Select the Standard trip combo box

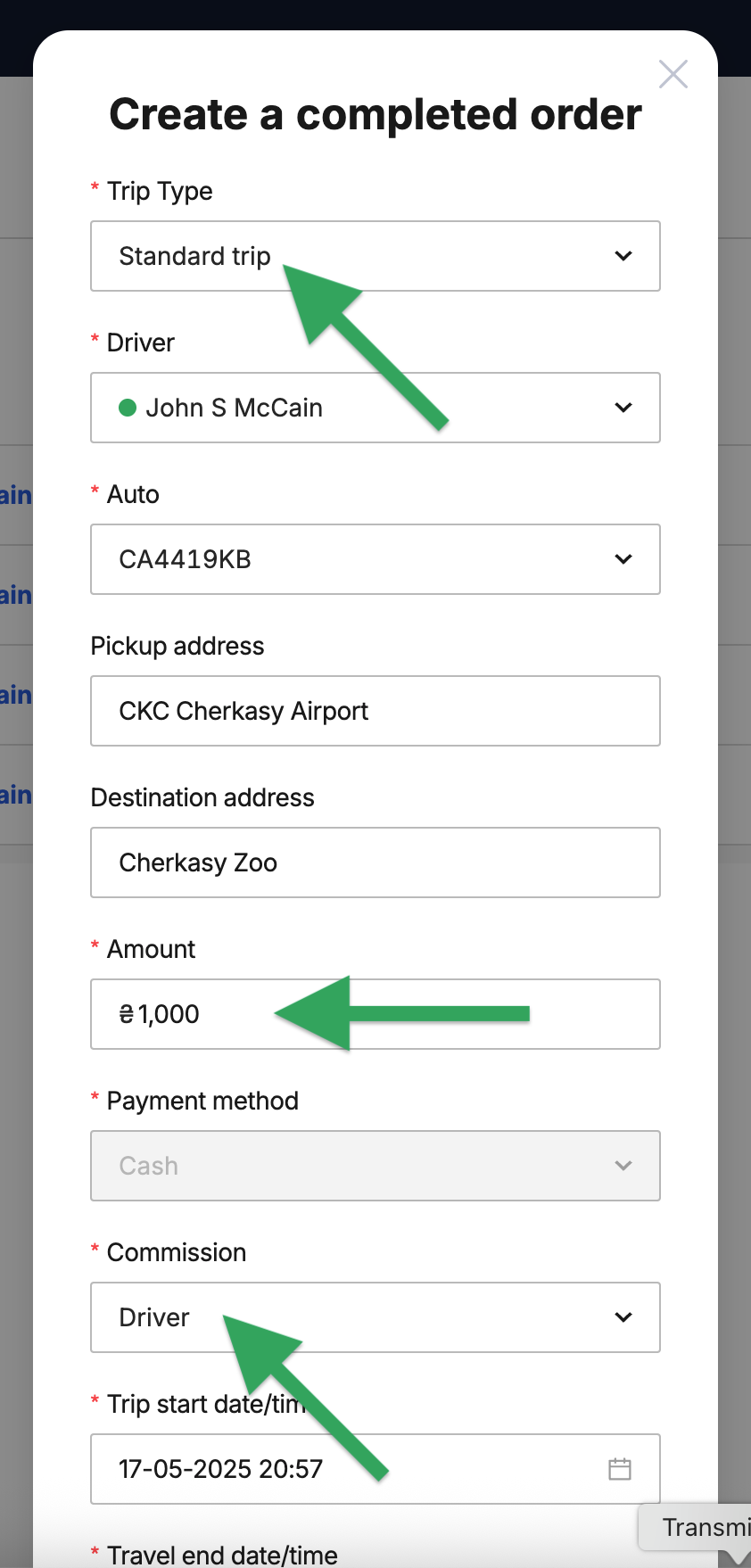[375, 256]
